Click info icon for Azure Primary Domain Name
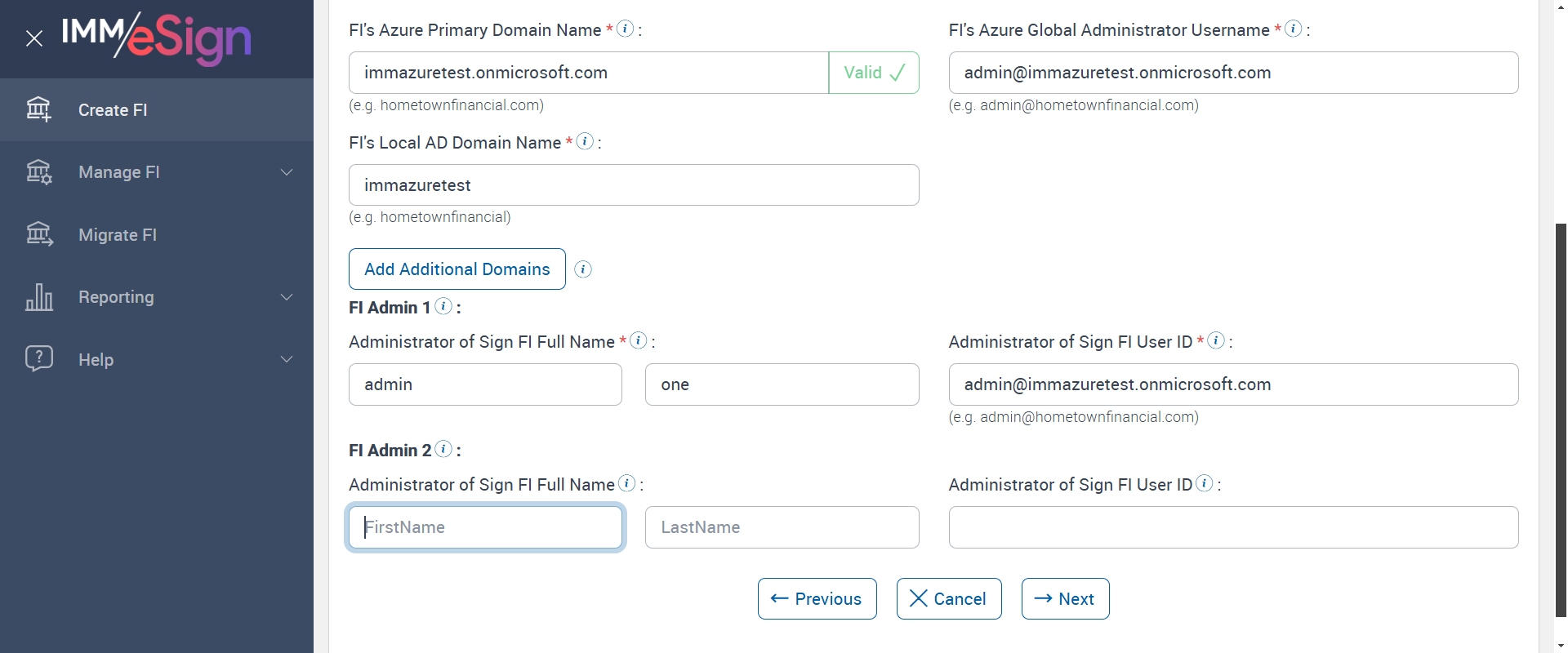 [625, 29]
